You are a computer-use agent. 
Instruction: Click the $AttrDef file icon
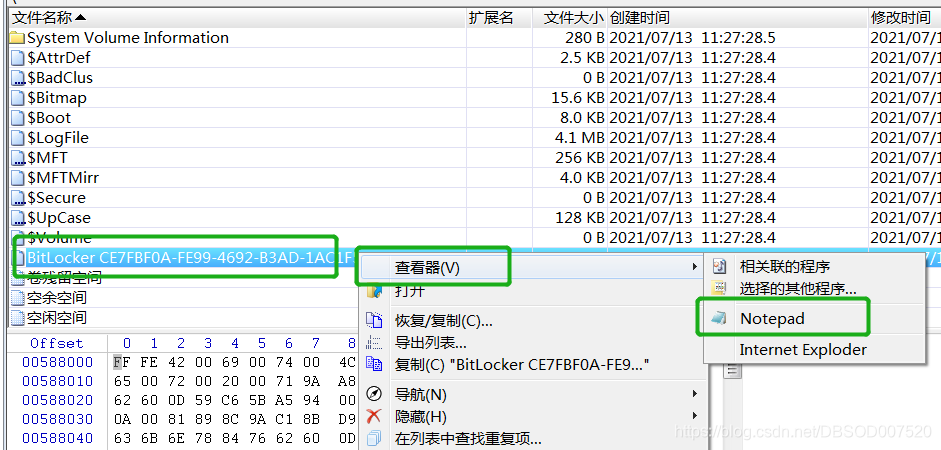tap(19, 58)
